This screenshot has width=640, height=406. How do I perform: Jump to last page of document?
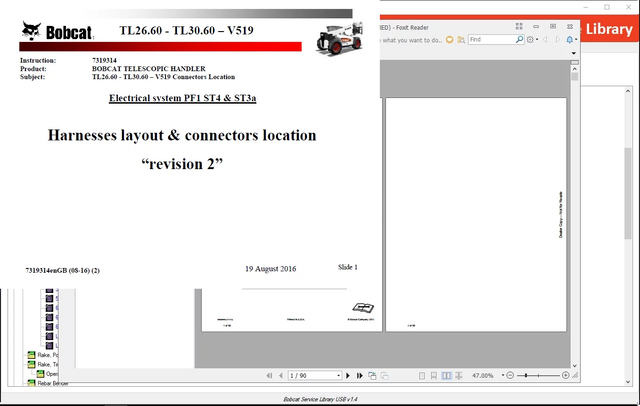pyautogui.click(x=359, y=376)
